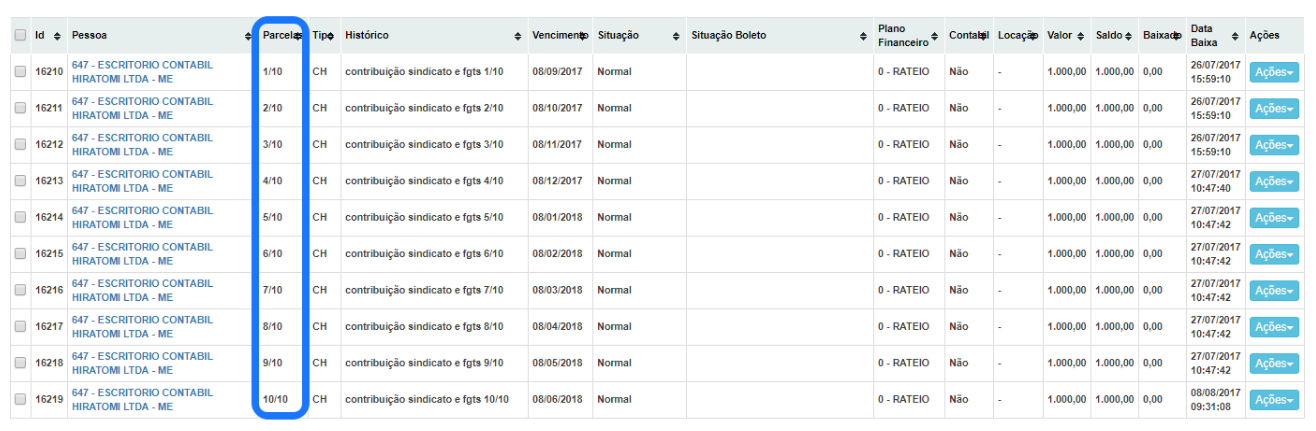1316x431 pixels.
Task: Select checkbox for row 16215
Action: [21, 254]
